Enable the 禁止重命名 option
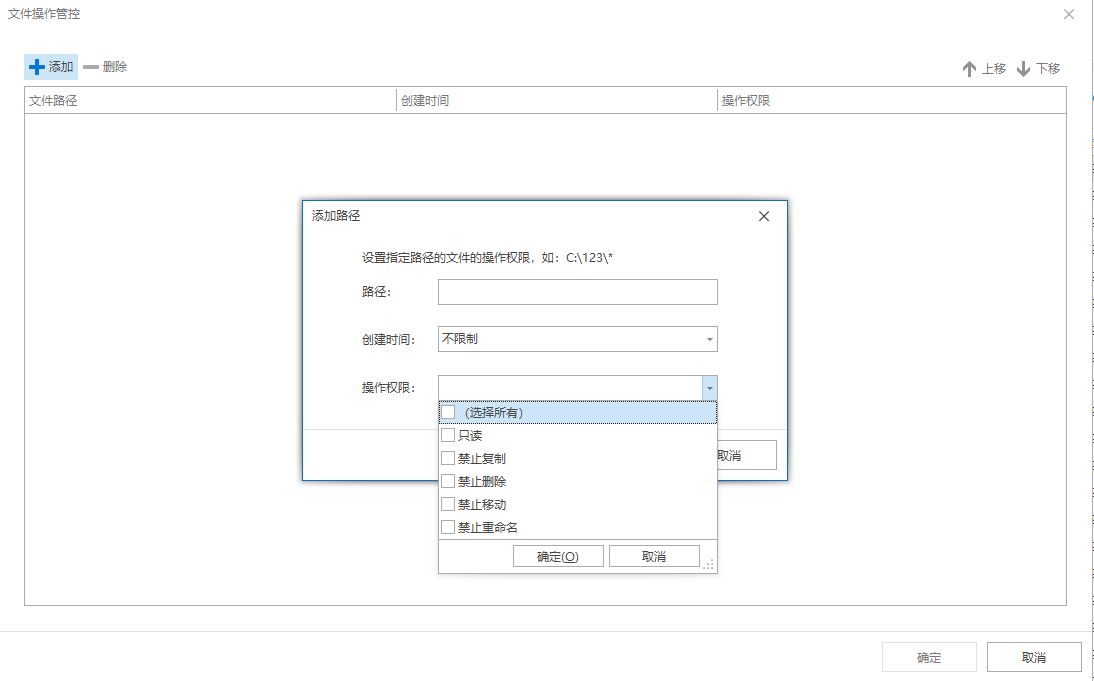The width and height of the screenshot is (1094, 681). coord(448,527)
